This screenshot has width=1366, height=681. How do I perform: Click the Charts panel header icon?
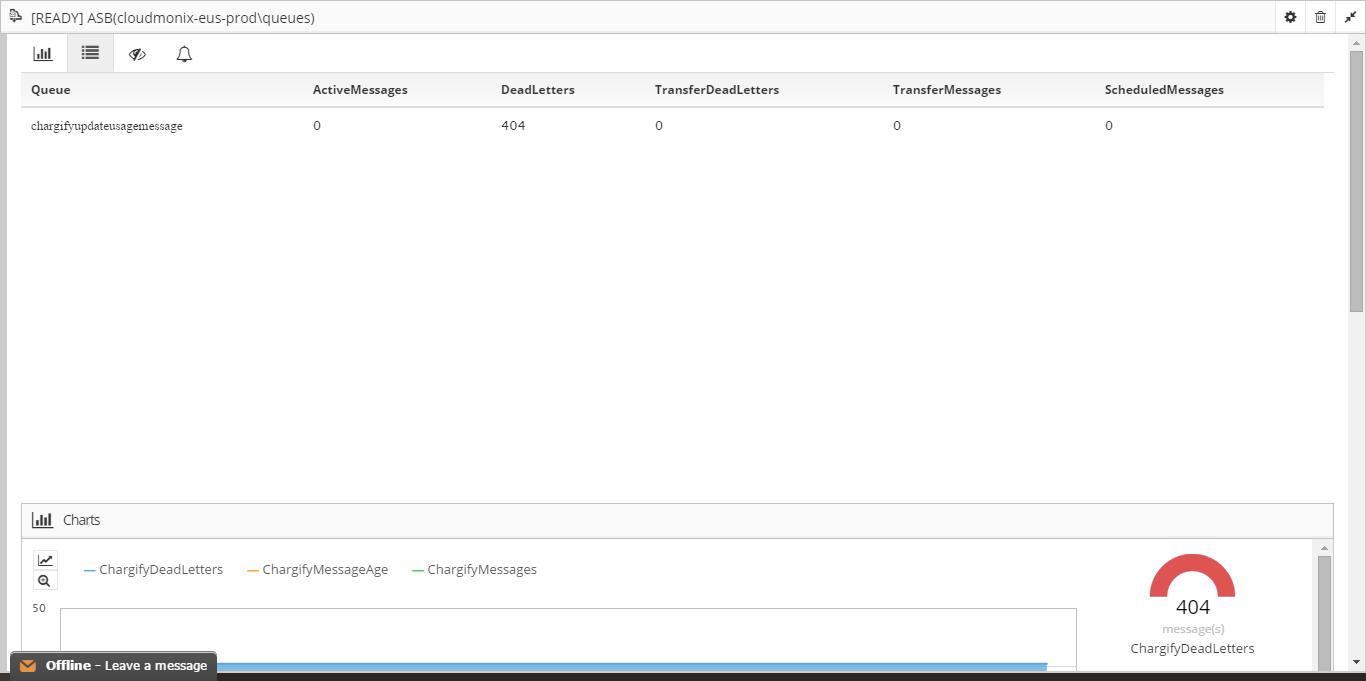click(x=42, y=520)
